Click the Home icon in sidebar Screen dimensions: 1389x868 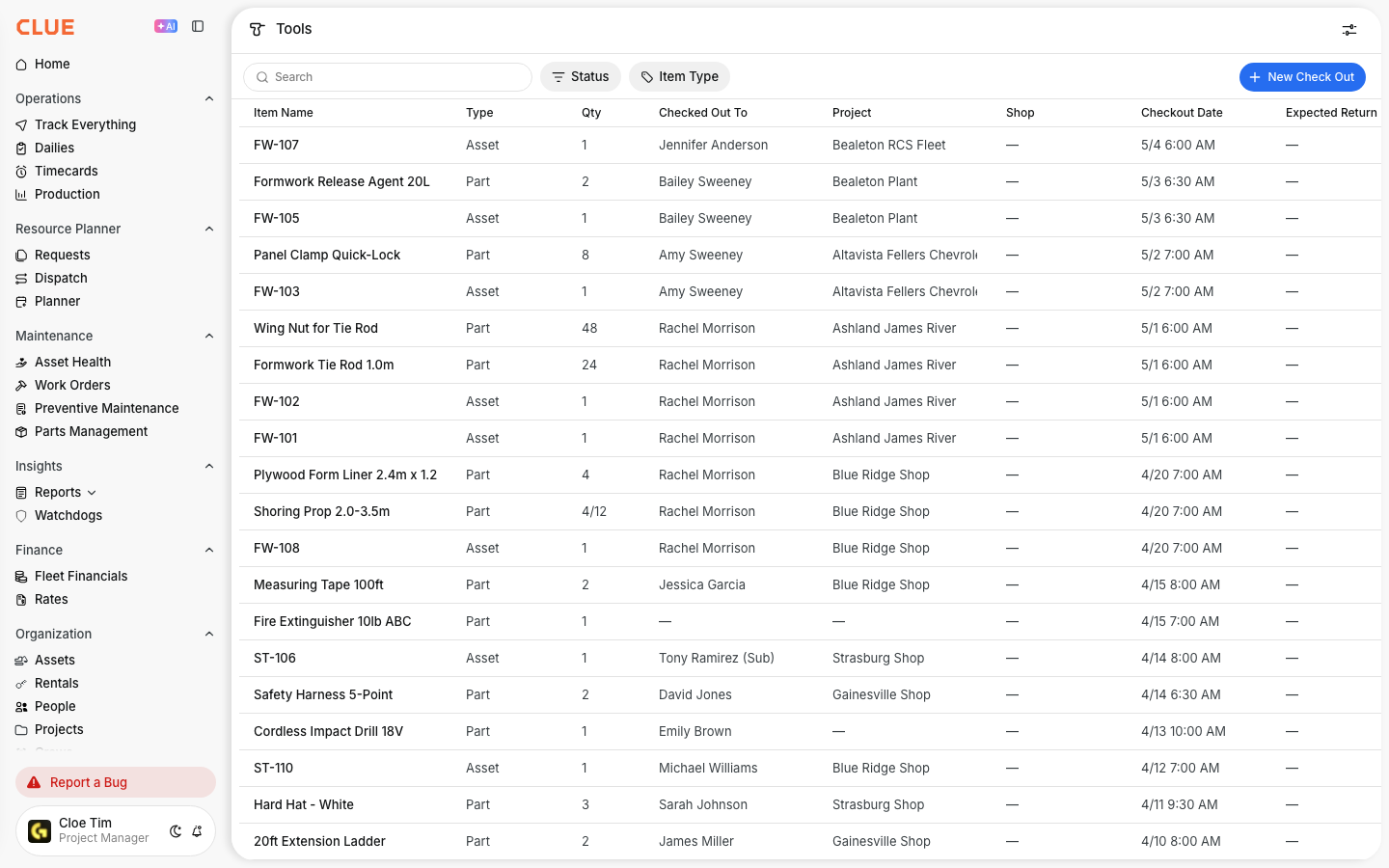point(21,65)
